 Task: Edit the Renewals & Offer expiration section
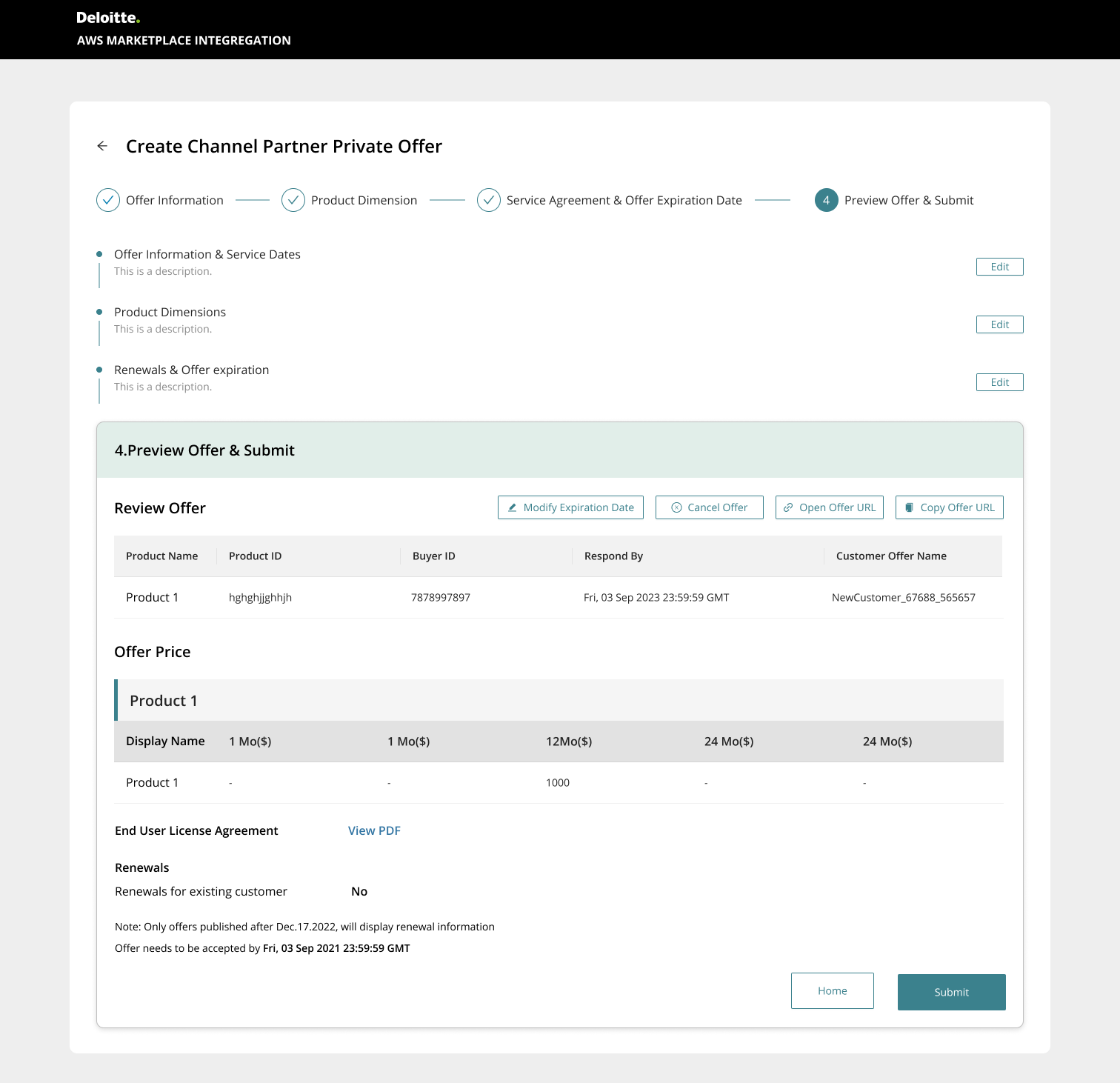pyautogui.click(x=1000, y=382)
